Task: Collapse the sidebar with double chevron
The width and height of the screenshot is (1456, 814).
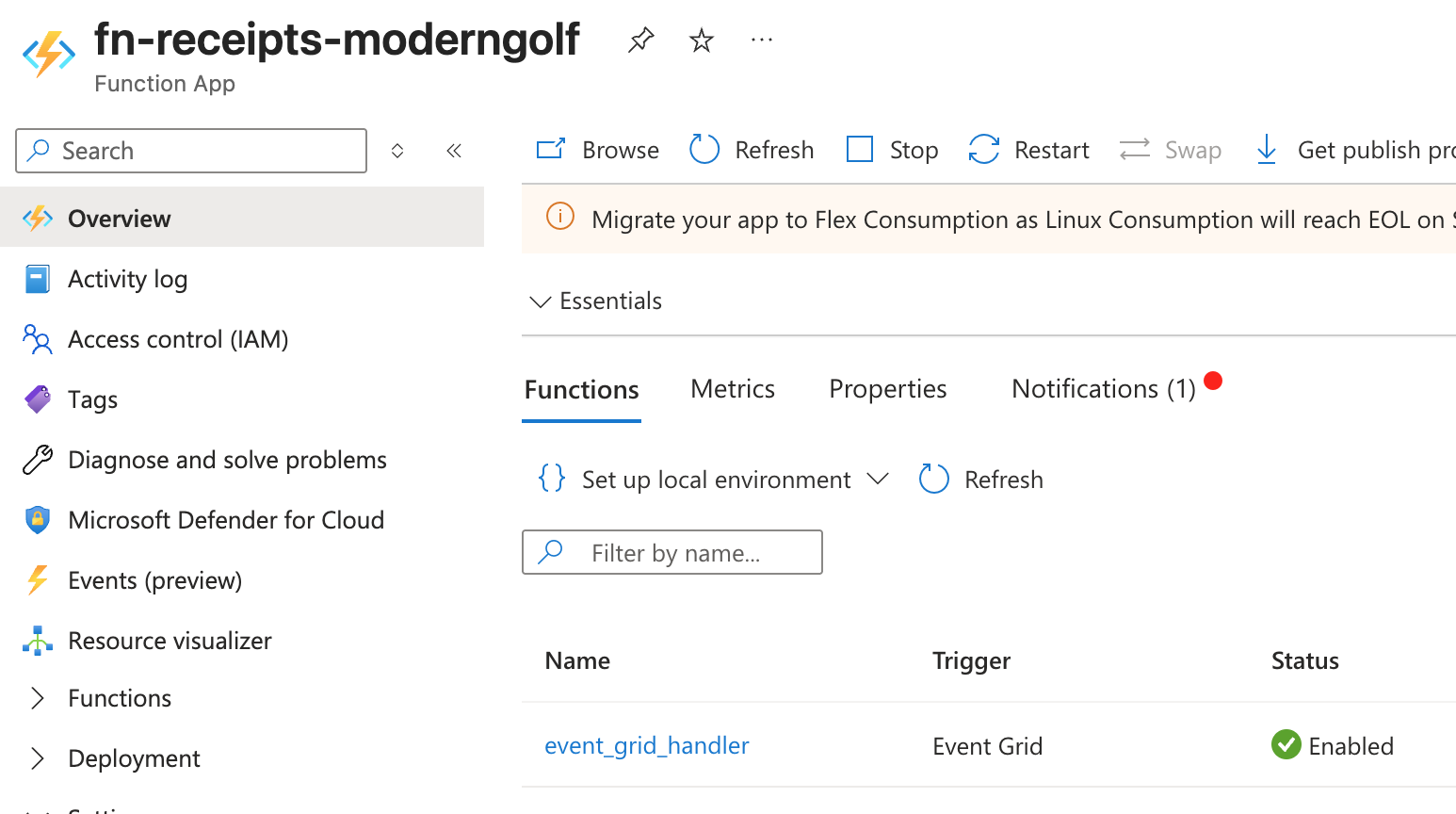Action: (x=454, y=151)
